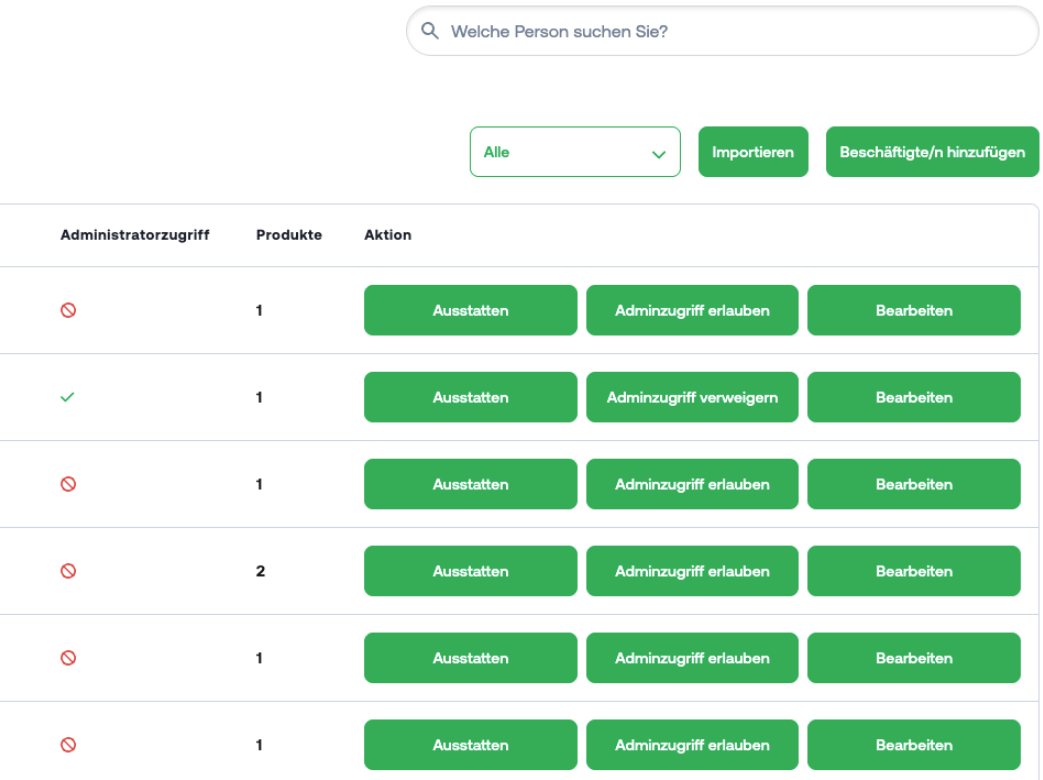The width and height of the screenshot is (1043, 780).
Task: Click 'Adminzugriff erlauben' for the two-product row
Action: click(692, 571)
